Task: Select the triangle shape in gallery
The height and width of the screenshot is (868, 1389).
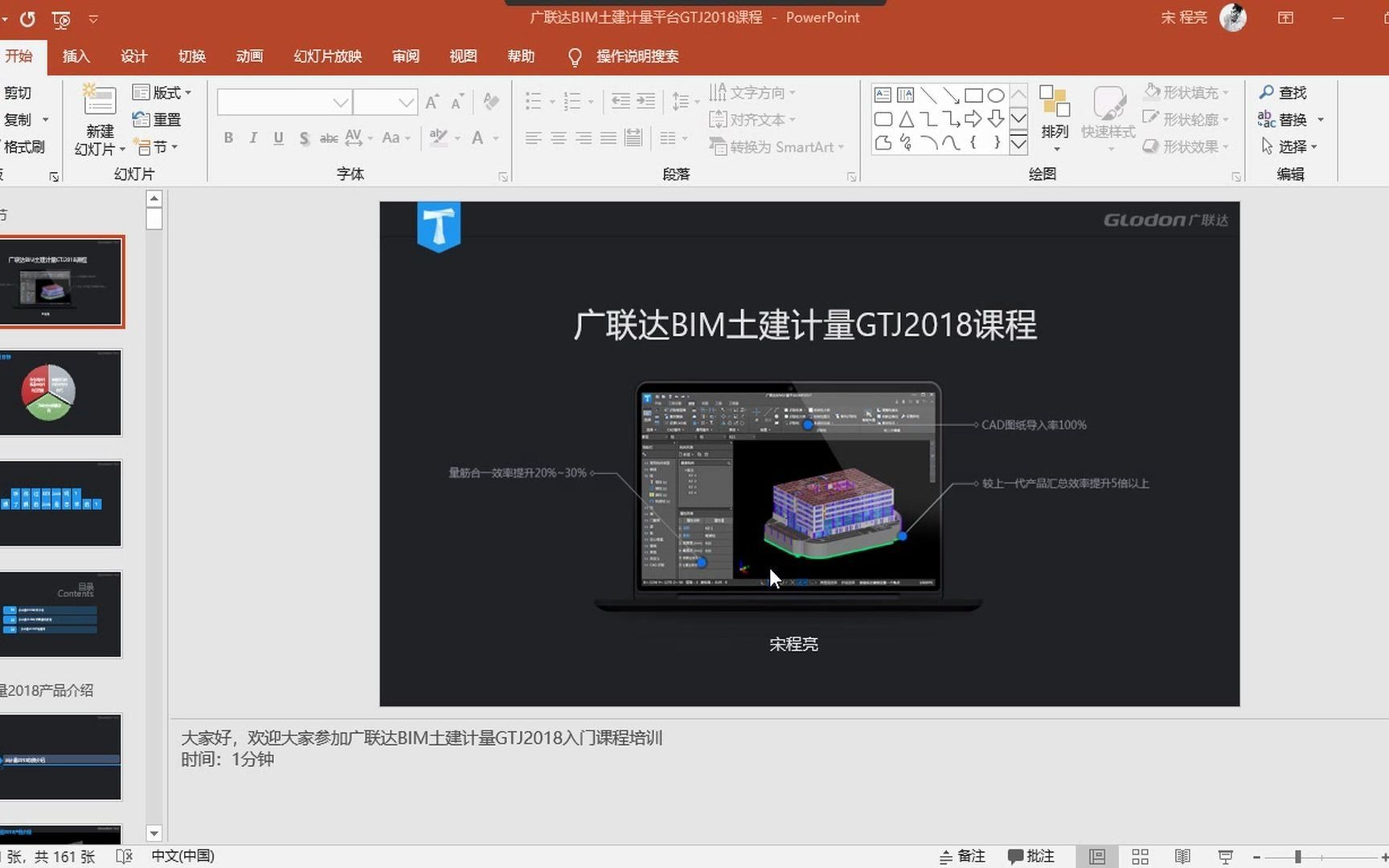Action: 906,119
